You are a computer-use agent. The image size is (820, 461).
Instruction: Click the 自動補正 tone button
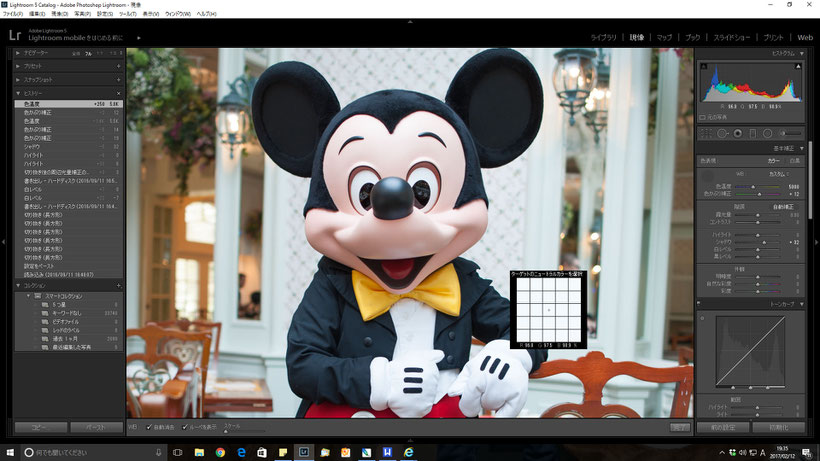[783, 207]
